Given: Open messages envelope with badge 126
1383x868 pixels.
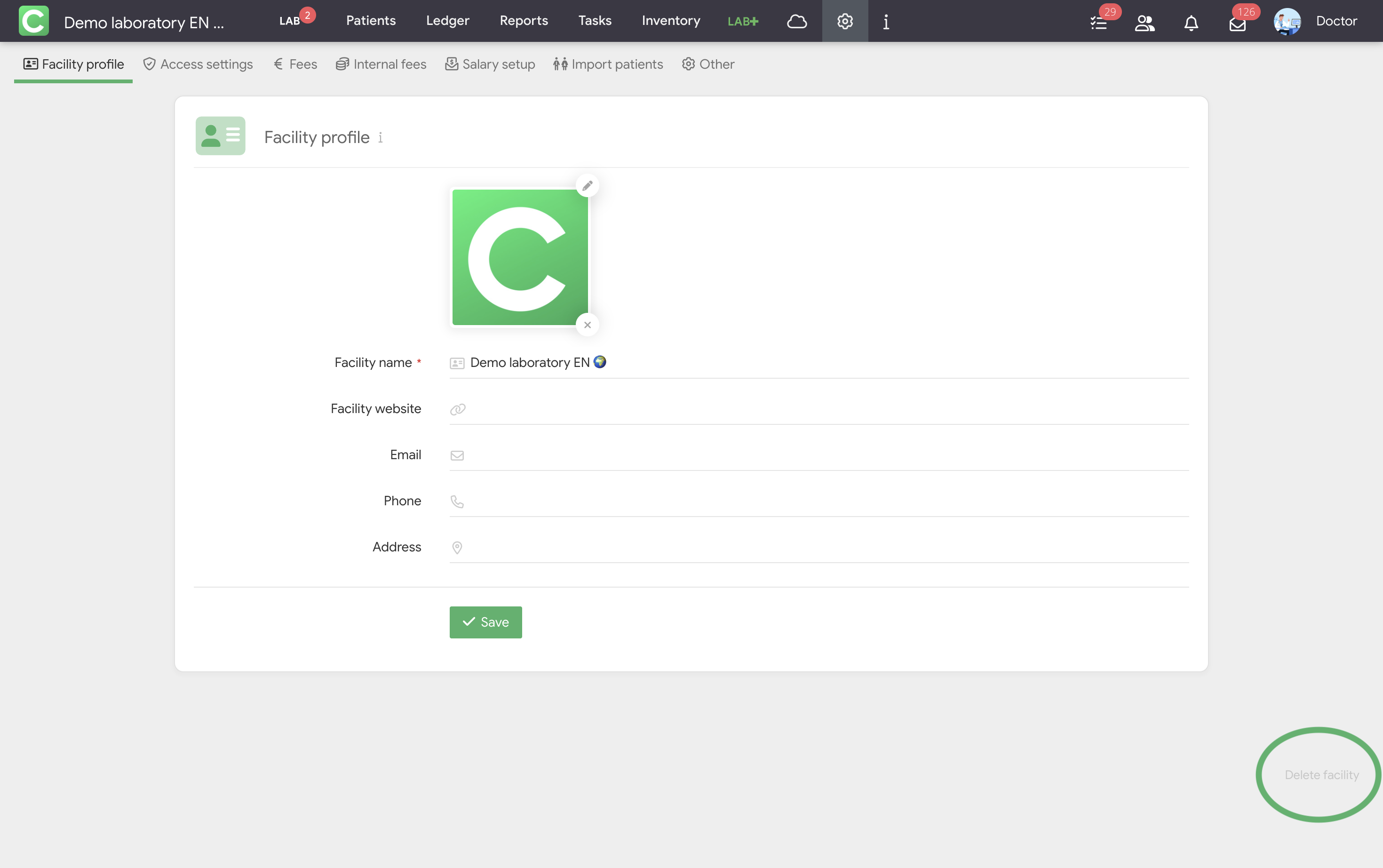Looking at the screenshot, I should pyautogui.click(x=1237, y=24).
